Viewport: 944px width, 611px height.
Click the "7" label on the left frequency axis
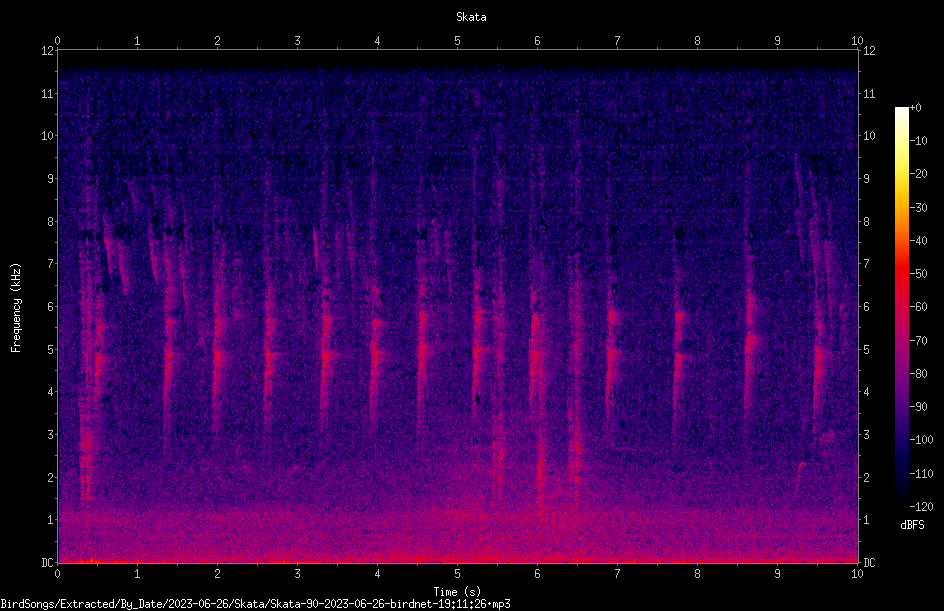point(51,264)
